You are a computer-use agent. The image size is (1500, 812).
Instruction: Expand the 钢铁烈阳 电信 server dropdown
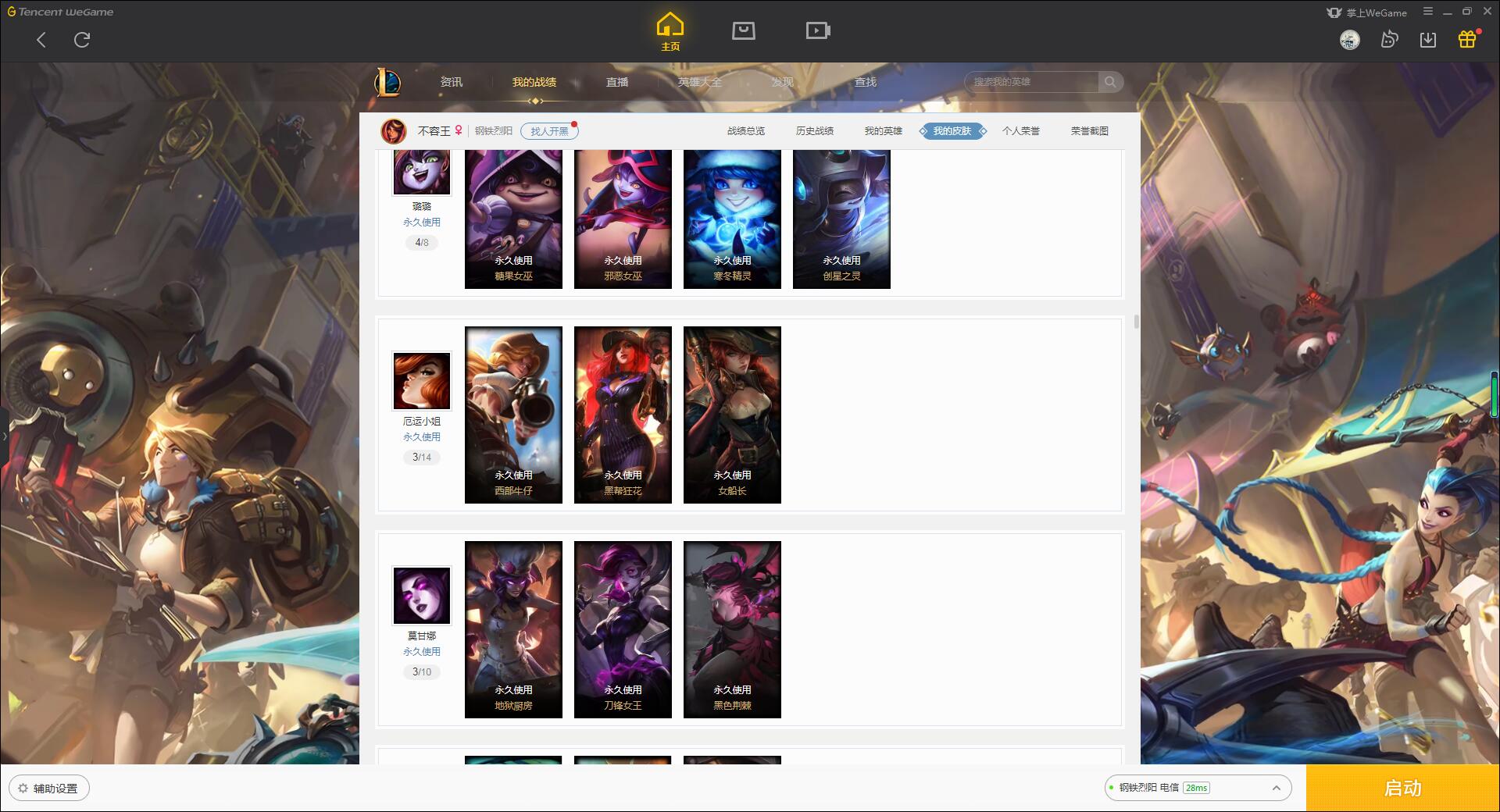click(1198, 788)
